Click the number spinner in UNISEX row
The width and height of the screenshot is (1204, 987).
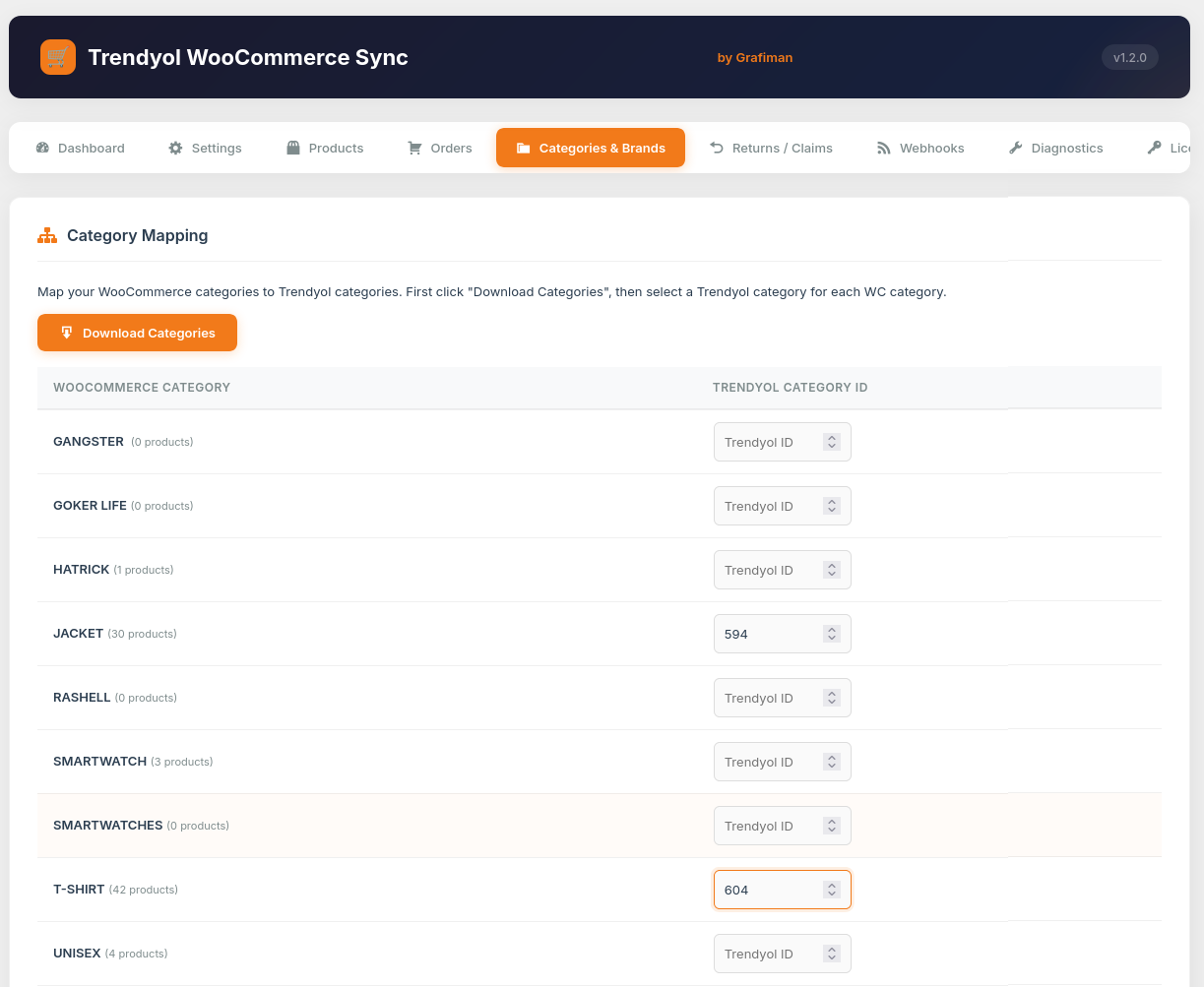832,954
